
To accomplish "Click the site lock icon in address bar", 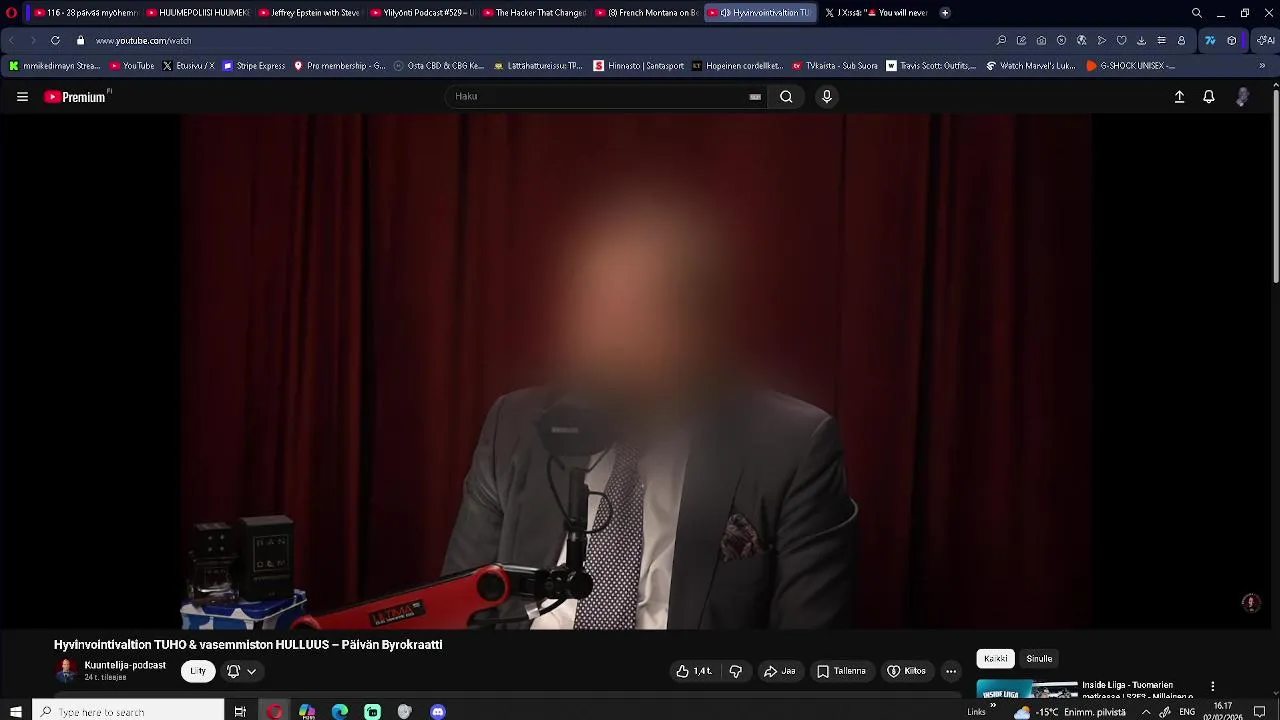I will [80, 40].
